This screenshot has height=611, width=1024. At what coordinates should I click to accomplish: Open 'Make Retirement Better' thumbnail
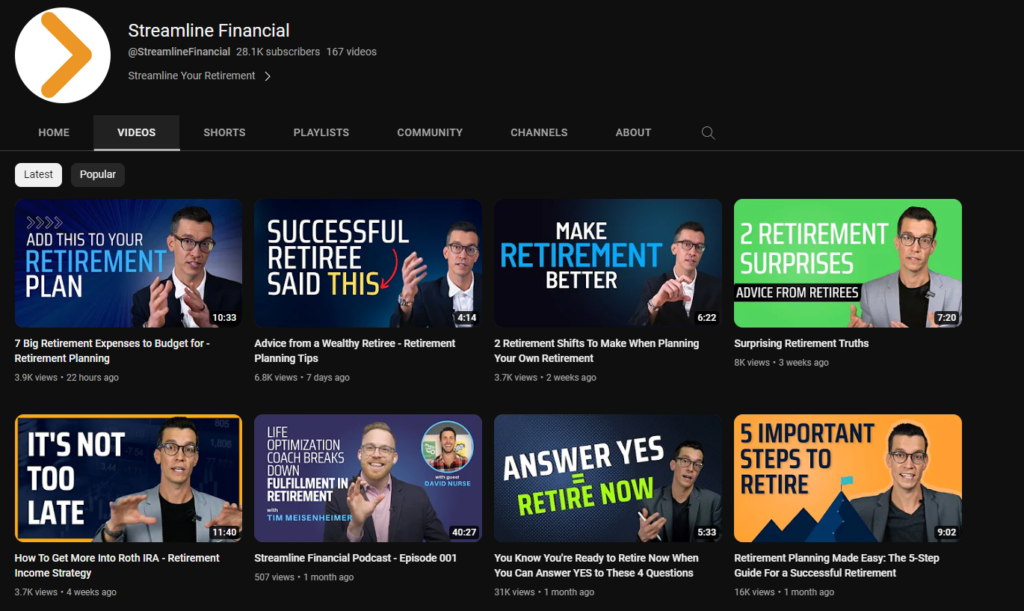coord(608,263)
